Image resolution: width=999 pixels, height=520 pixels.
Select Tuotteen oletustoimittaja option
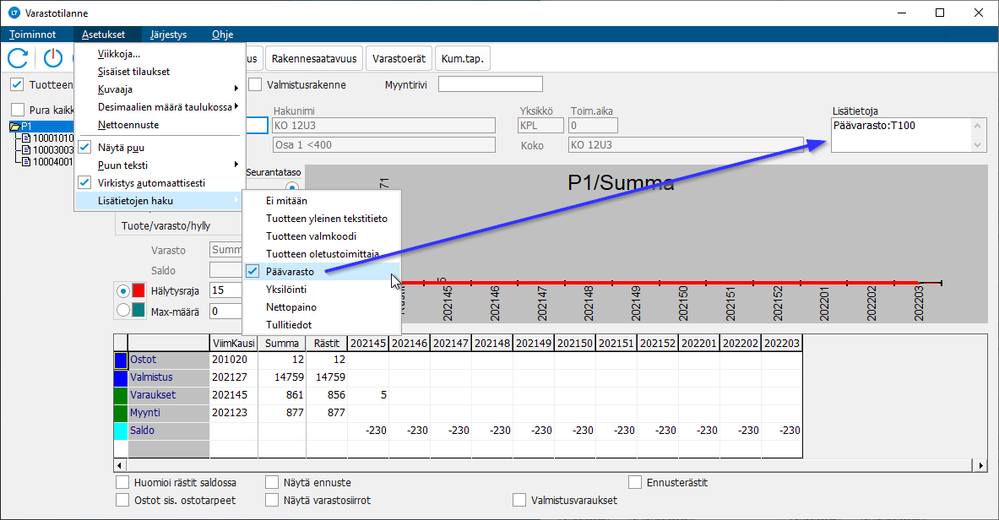[322, 254]
